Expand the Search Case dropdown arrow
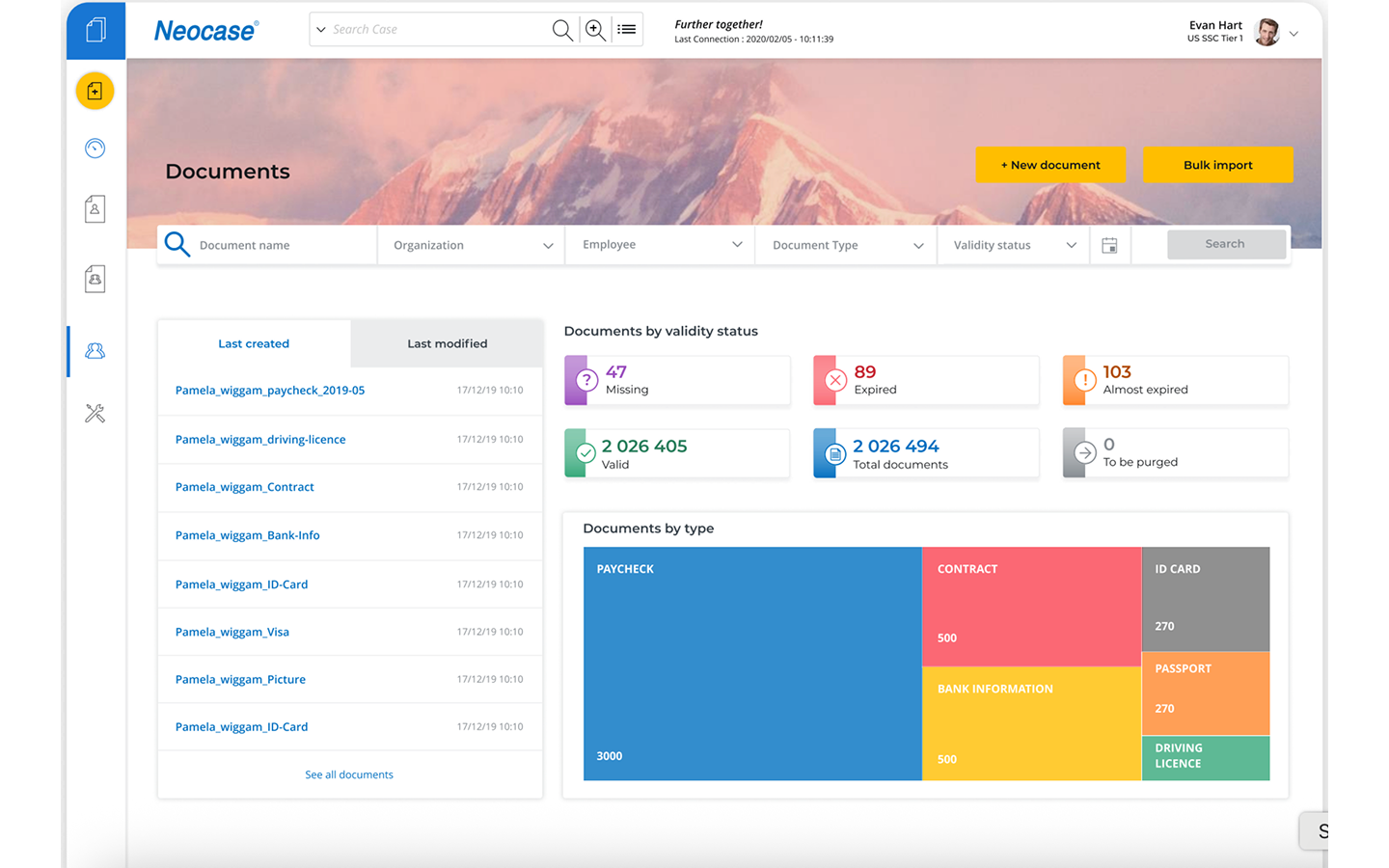 (321, 30)
